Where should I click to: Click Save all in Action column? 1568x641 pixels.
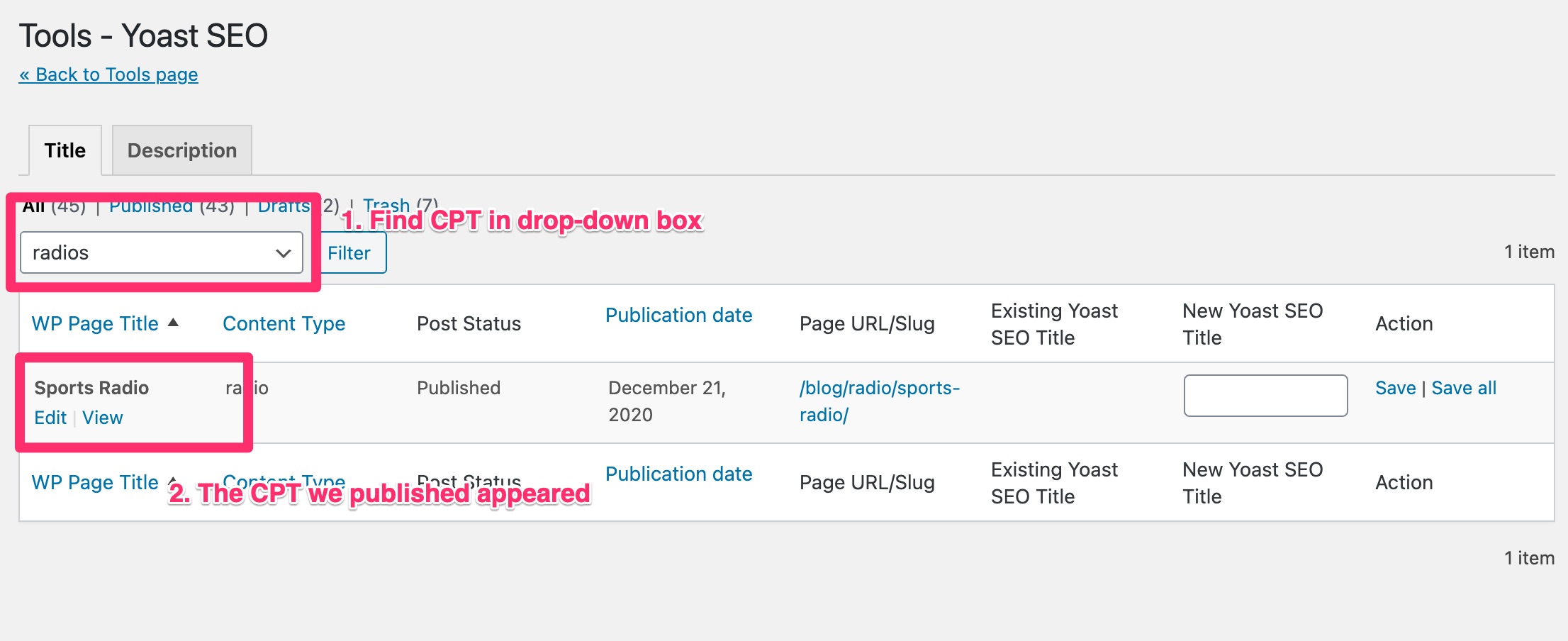tap(1464, 388)
